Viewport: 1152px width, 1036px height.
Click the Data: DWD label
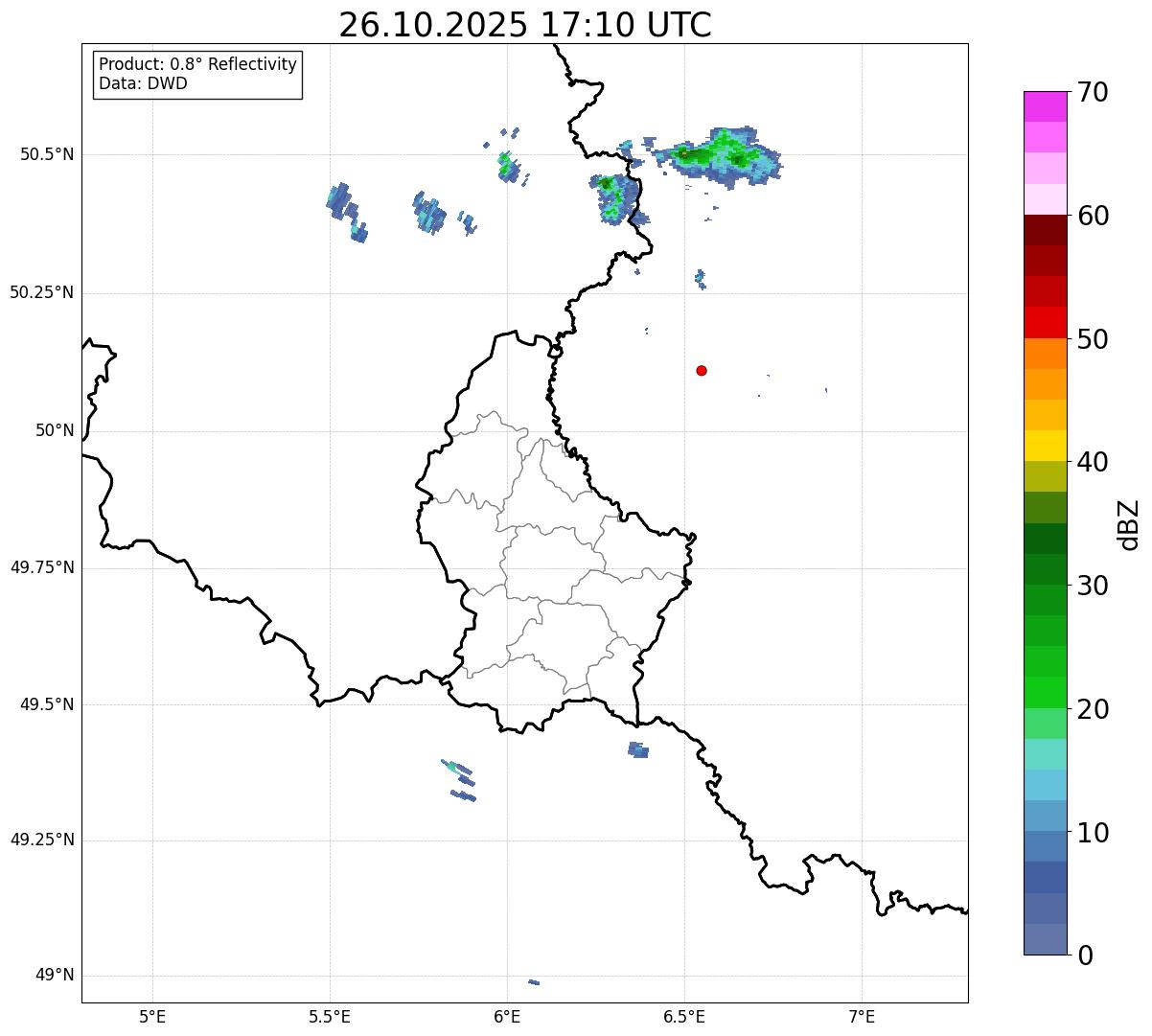coord(143,83)
